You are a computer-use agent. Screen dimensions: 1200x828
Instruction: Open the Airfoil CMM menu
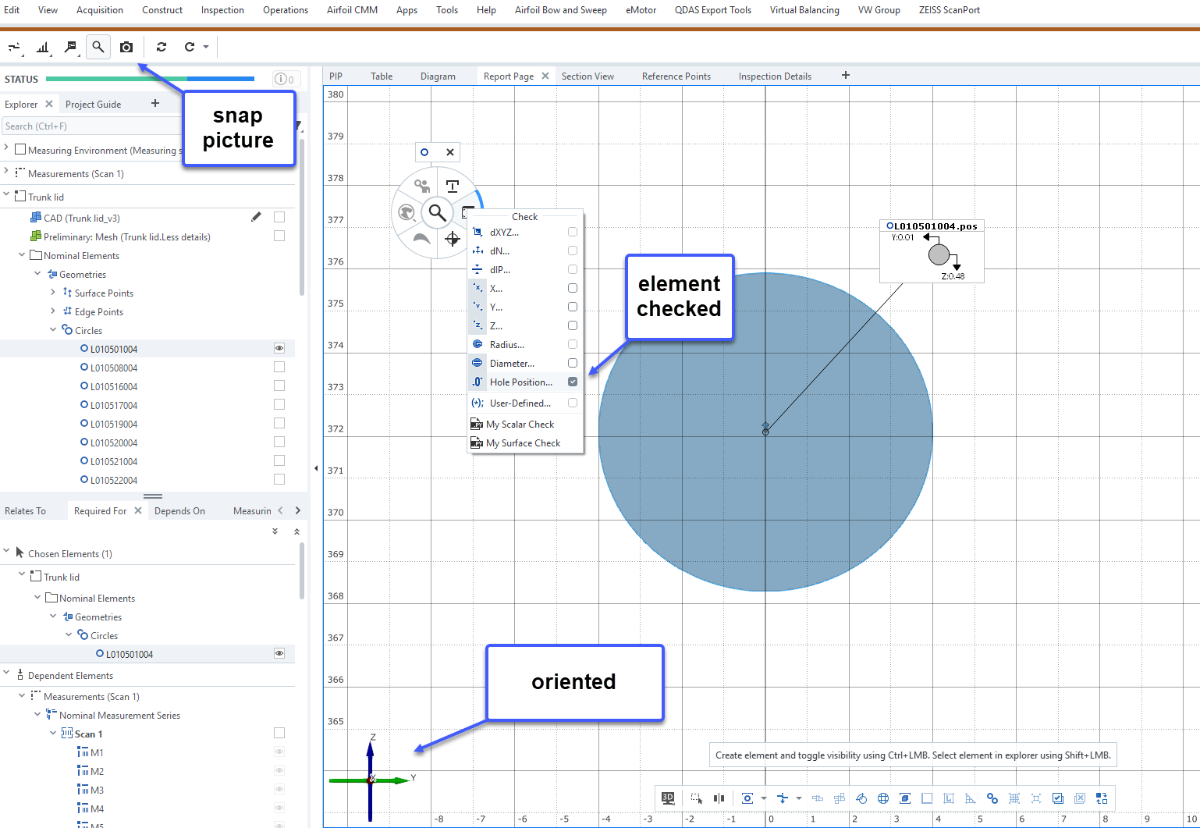click(x=354, y=10)
